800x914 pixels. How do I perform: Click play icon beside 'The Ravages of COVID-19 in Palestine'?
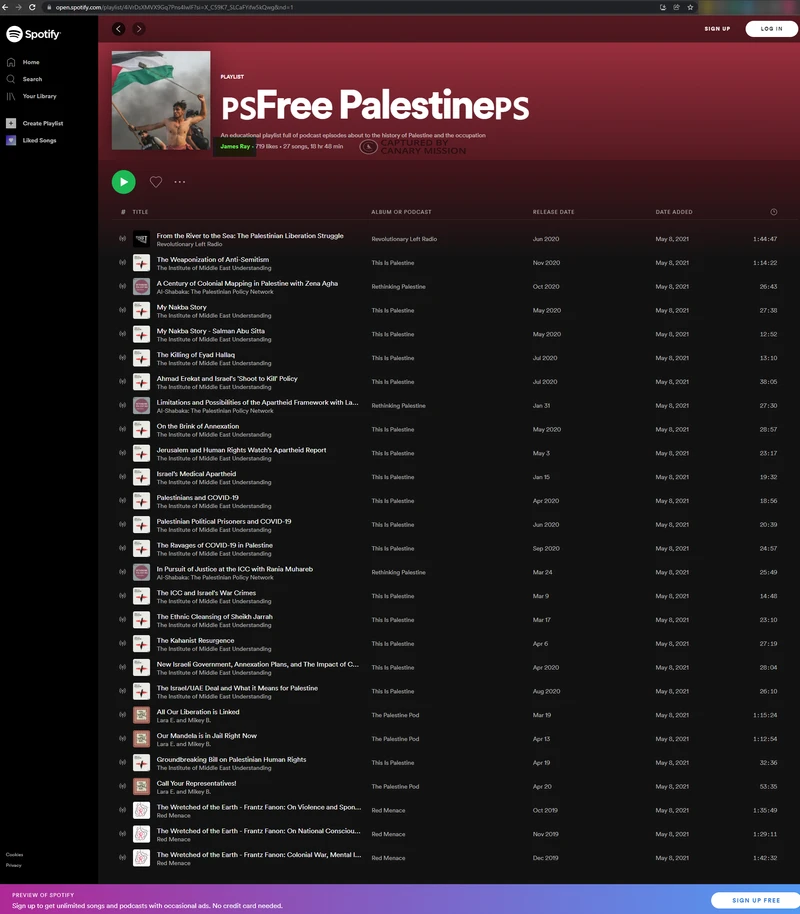pos(122,549)
